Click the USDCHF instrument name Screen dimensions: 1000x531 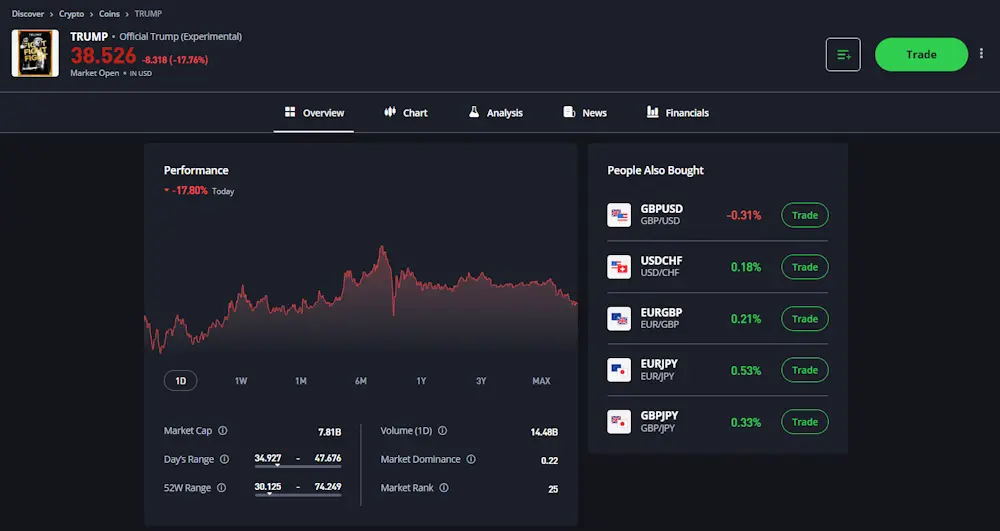click(x=661, y=260)
